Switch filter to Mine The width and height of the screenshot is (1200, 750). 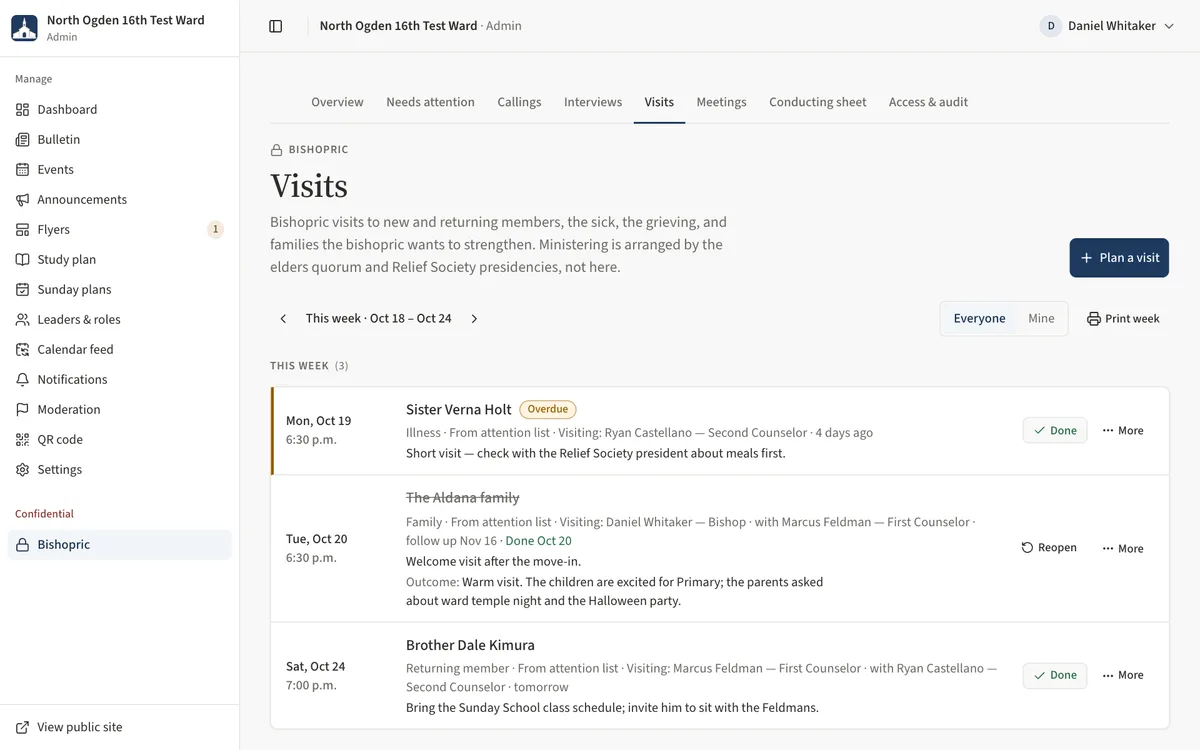coord(1041,318)
